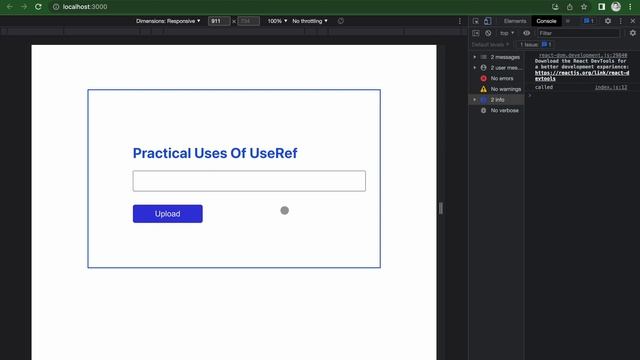The height and width of the screenshot is (360, 640).
Task: Select the No errors filter
Action: pyautogui.click(x=497, y=78)
